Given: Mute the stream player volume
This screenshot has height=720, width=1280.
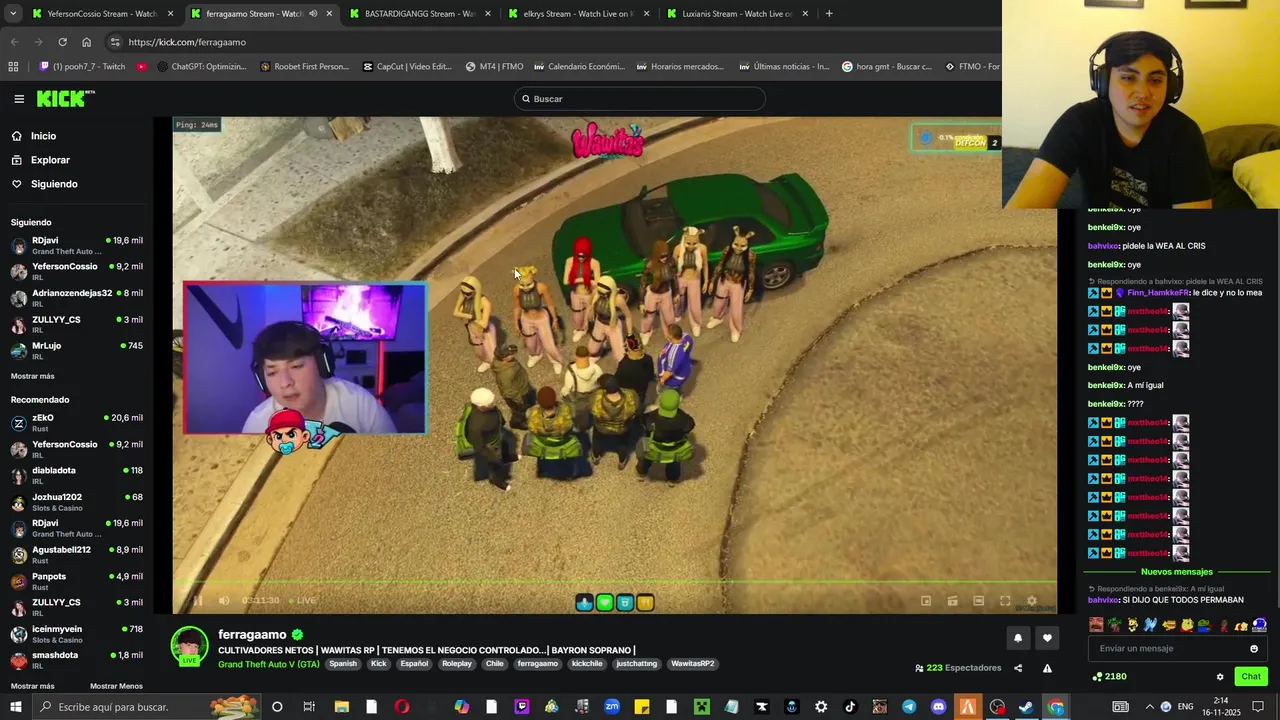Looking at the screenshot, I should (224, 600).
